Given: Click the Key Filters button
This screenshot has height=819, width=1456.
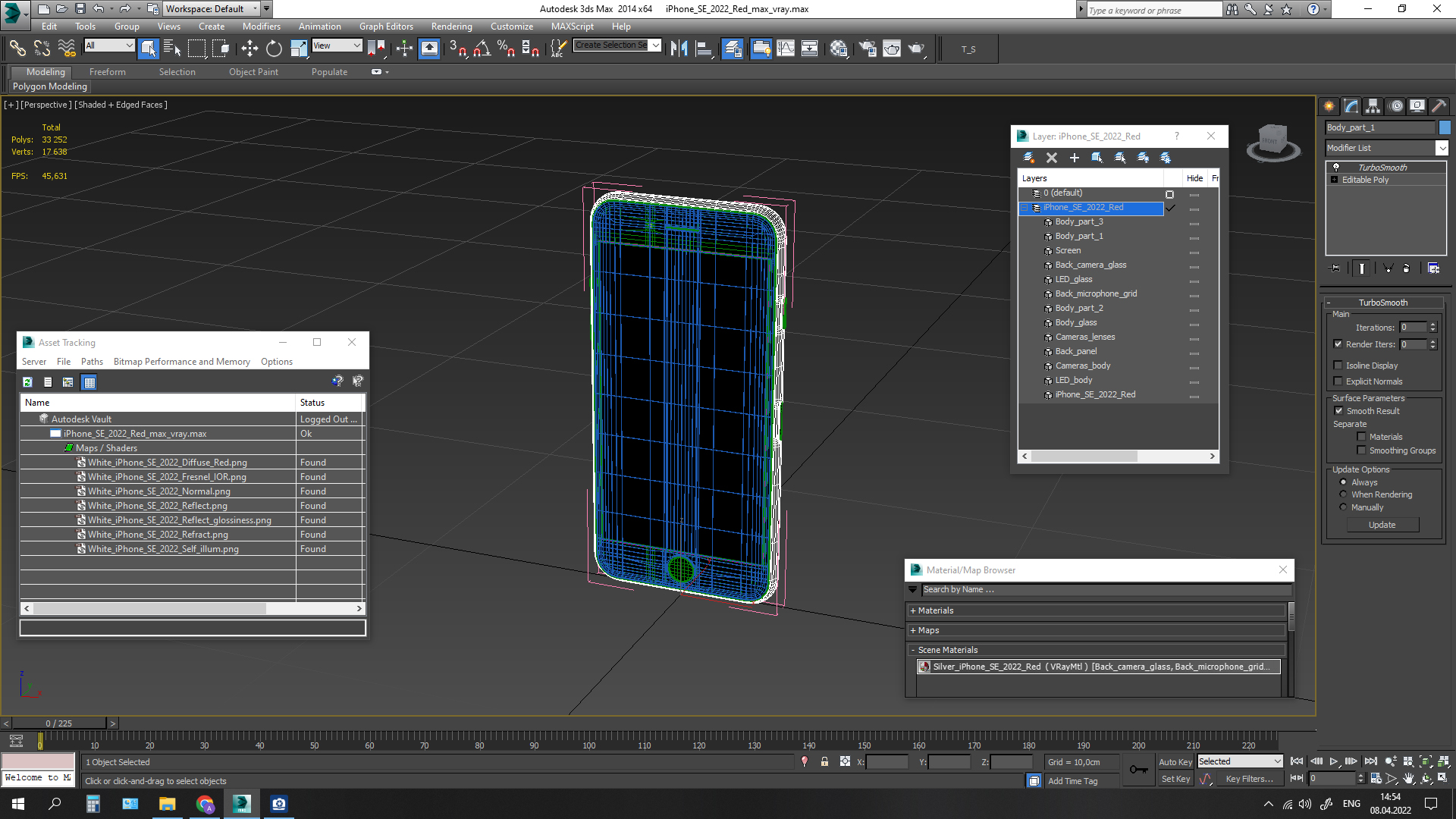Looking at the screenshot, I should (1249, 779).
